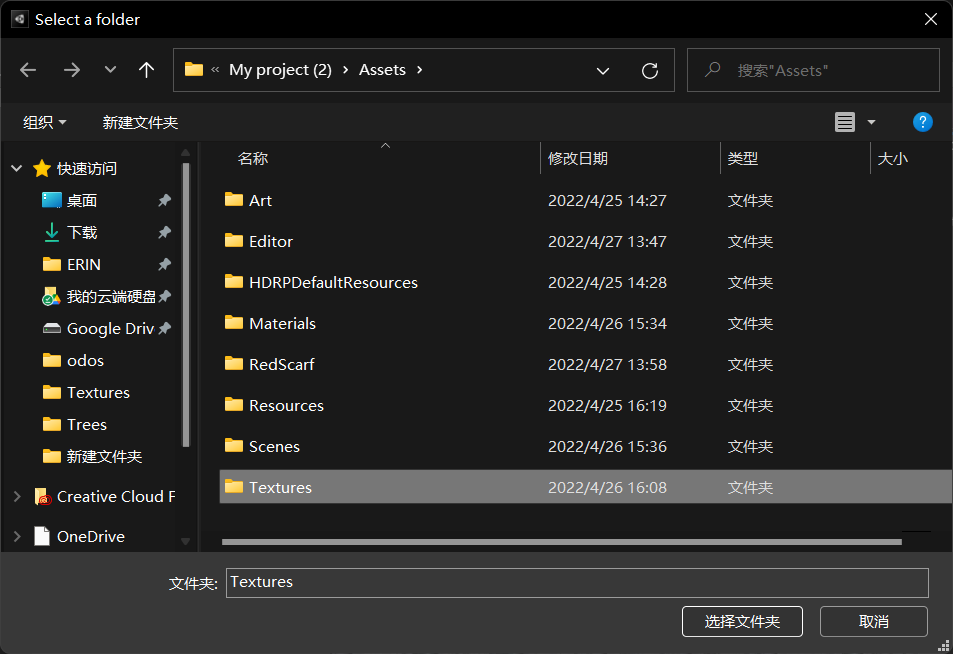Screen dimensions: 953x654
Task: Navigate up one folder level
Action: (x=146, y=70)
